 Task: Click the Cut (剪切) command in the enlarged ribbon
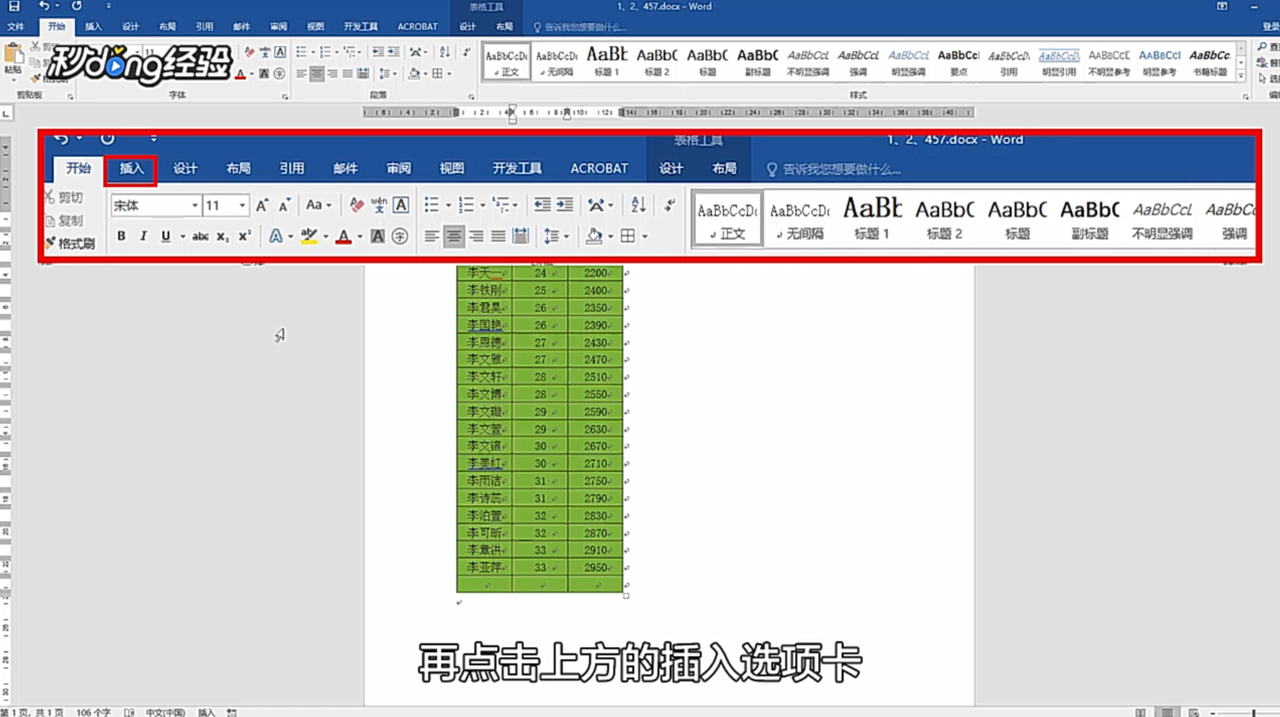pyautogui.click(x=64, y=198)
